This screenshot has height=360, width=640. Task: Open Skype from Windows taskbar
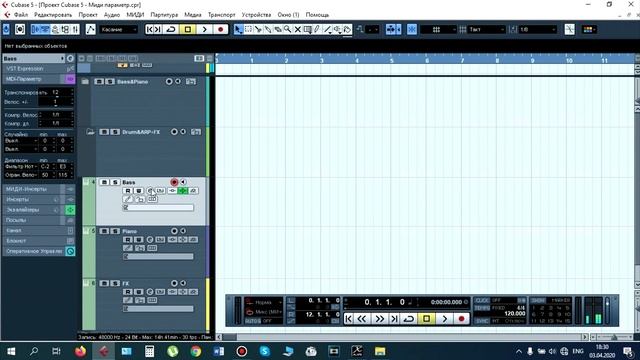click(264, 351)
